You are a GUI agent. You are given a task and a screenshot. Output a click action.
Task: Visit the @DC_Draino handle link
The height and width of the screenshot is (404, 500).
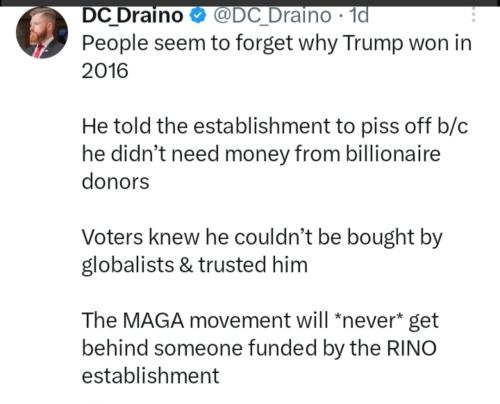(272, 15)
